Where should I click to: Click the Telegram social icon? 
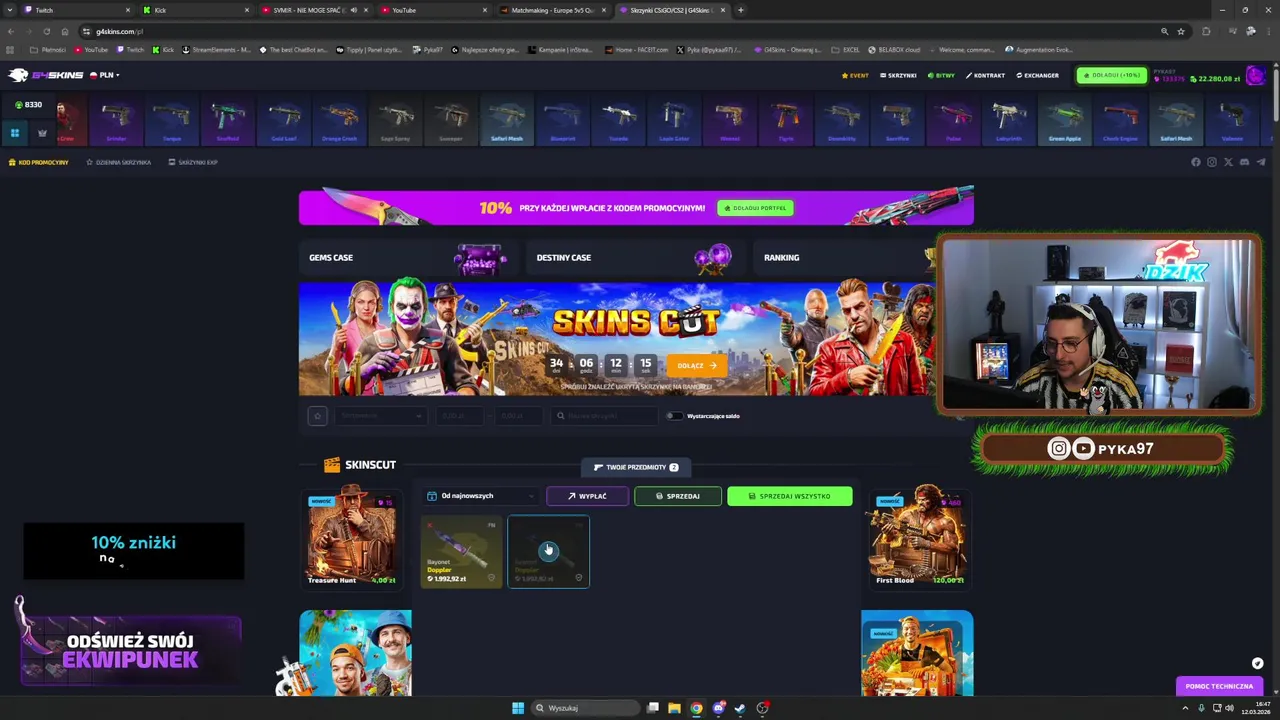click(x=1260, y=162)
